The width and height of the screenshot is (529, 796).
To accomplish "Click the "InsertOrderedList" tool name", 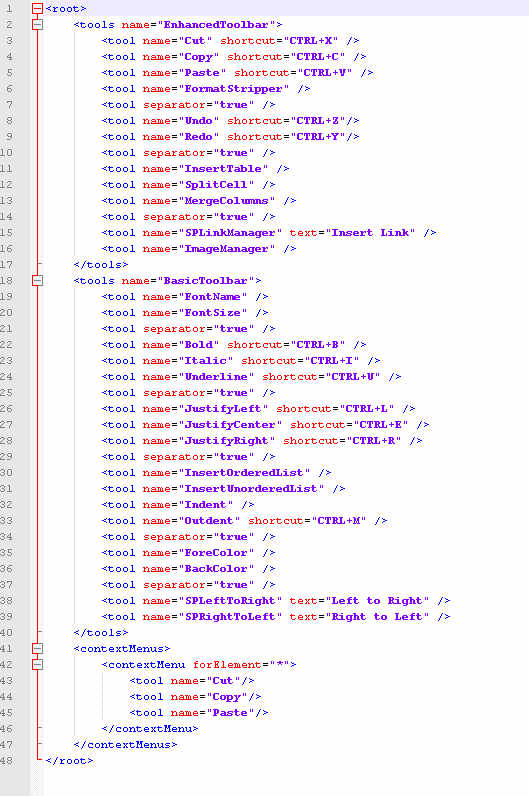I will 245,472.
